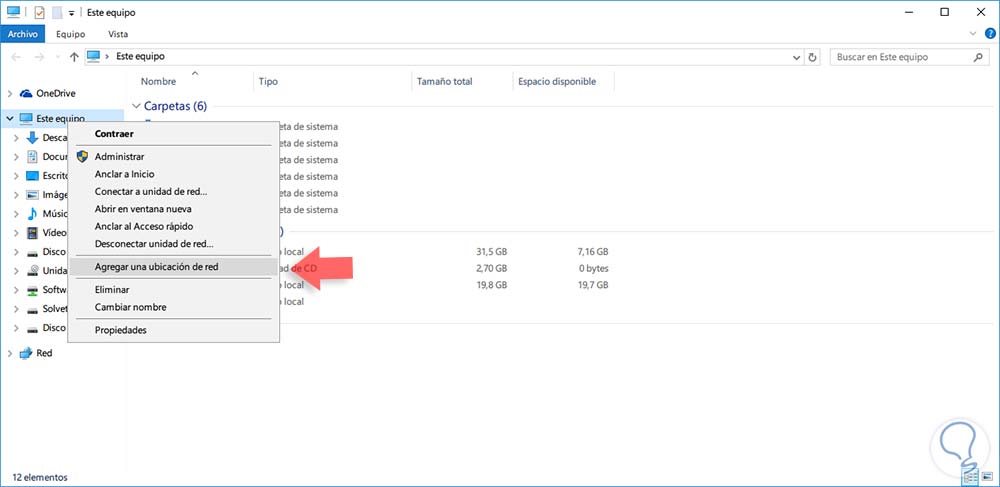Refresh the Este equipo view
The height and width of the screenshot is (487, 1000).
pyautogui.click(x=812, y=57)
